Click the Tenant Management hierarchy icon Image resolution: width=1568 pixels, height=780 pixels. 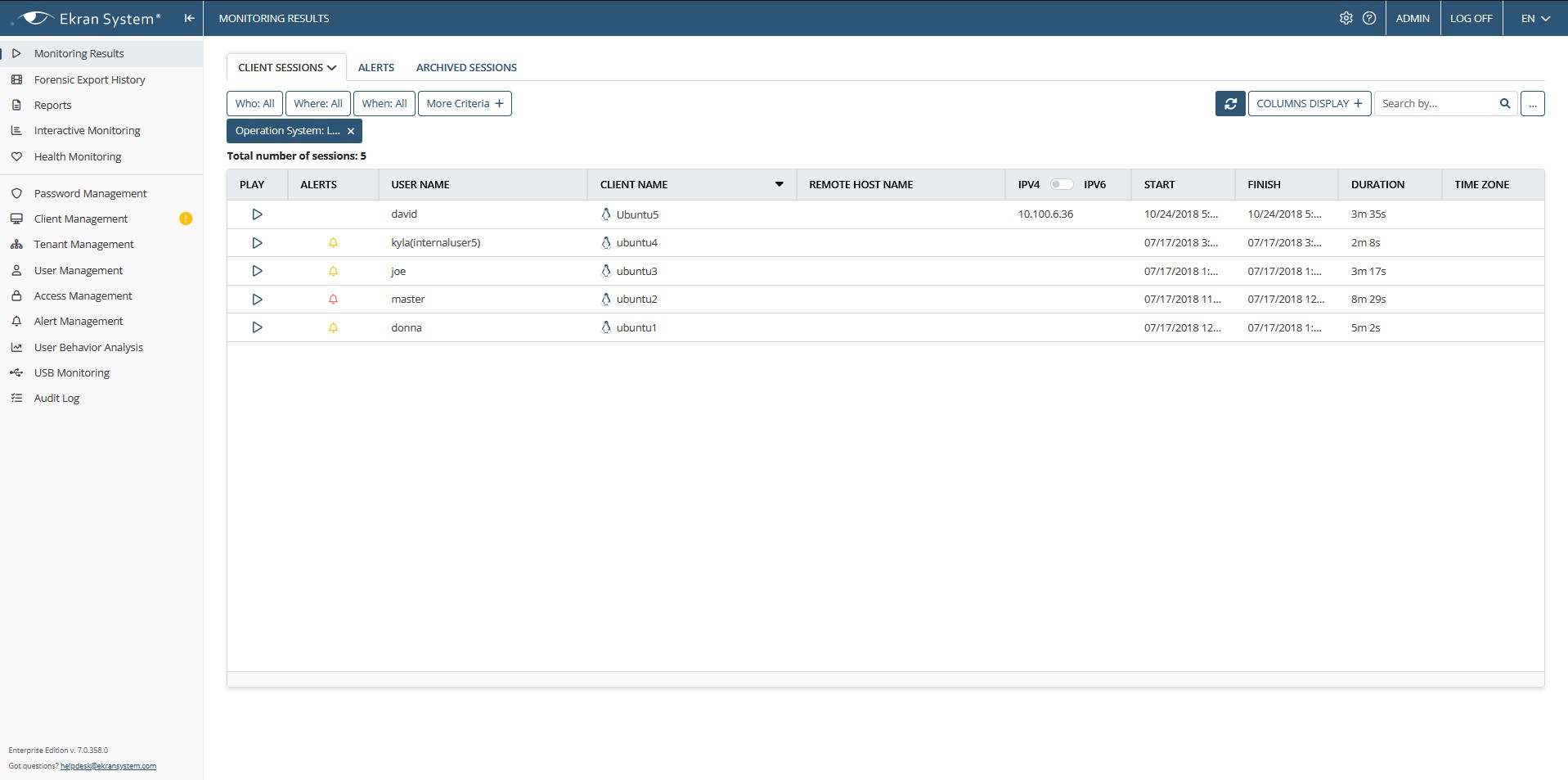[x=16, y=244]
